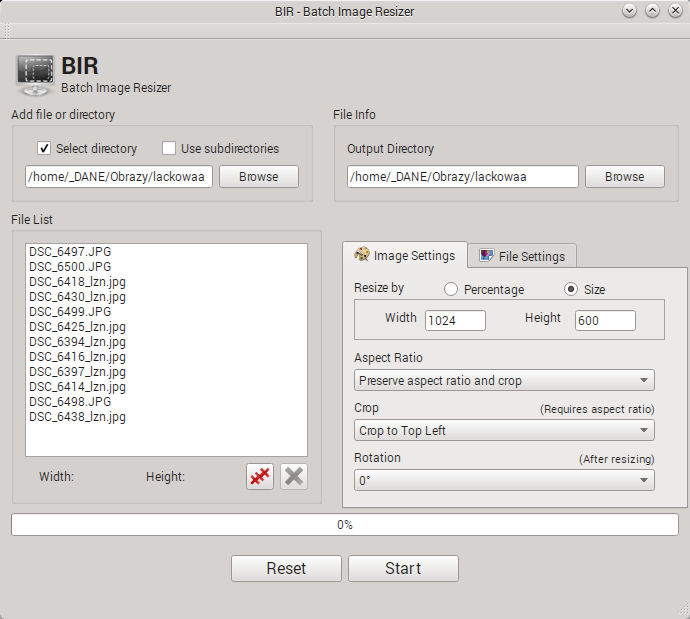
Task: Enable the Use subdirectories checkbox
Action: (169, 148)
